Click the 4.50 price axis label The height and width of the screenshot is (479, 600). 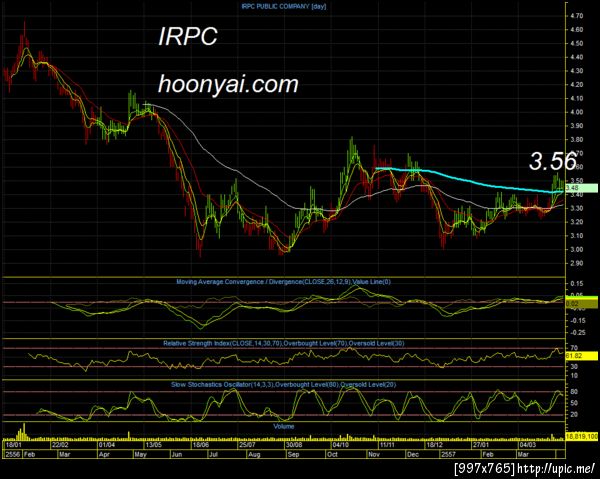(576, 44)
